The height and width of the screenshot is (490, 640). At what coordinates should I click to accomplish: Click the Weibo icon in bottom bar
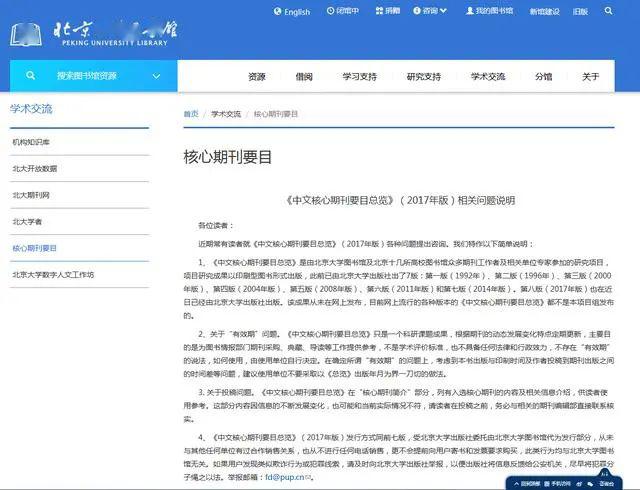pyautogui.click(x=579, y=483)
